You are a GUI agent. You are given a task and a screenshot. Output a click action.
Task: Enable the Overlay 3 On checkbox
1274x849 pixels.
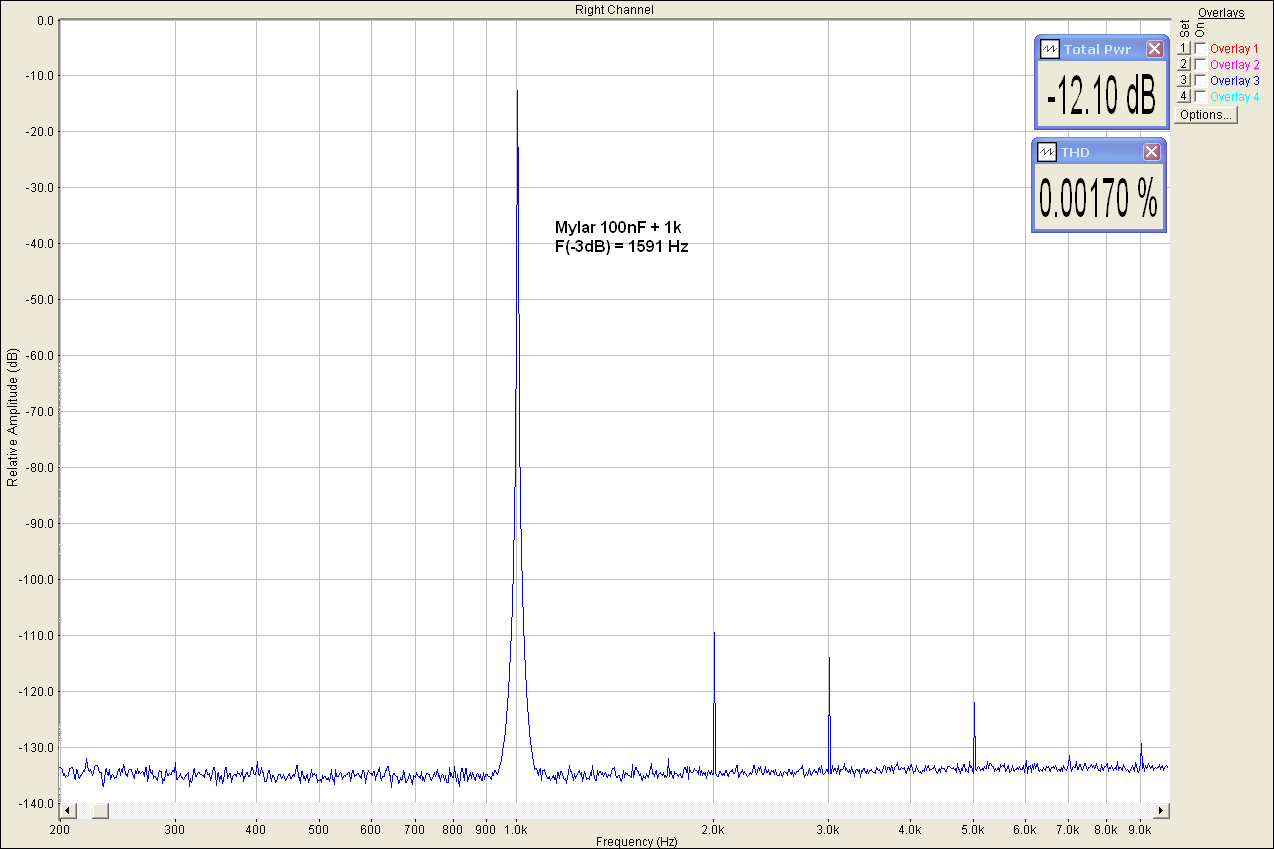click(1200, 80)
